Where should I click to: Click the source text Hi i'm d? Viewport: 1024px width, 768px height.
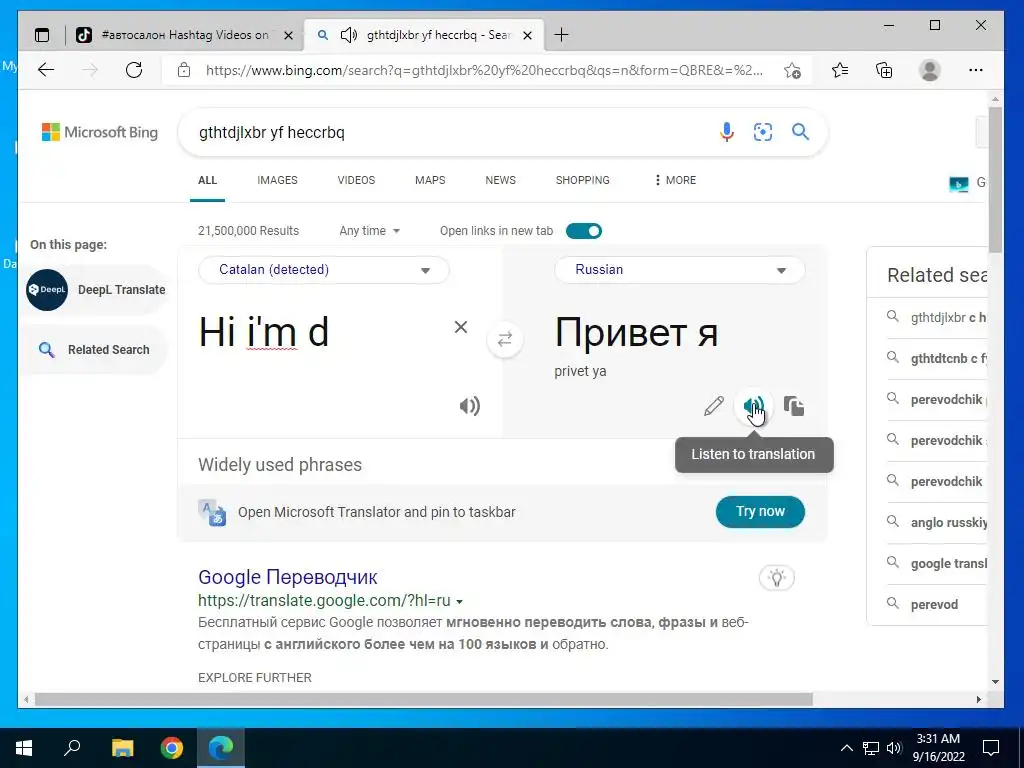tap(263, 332)
